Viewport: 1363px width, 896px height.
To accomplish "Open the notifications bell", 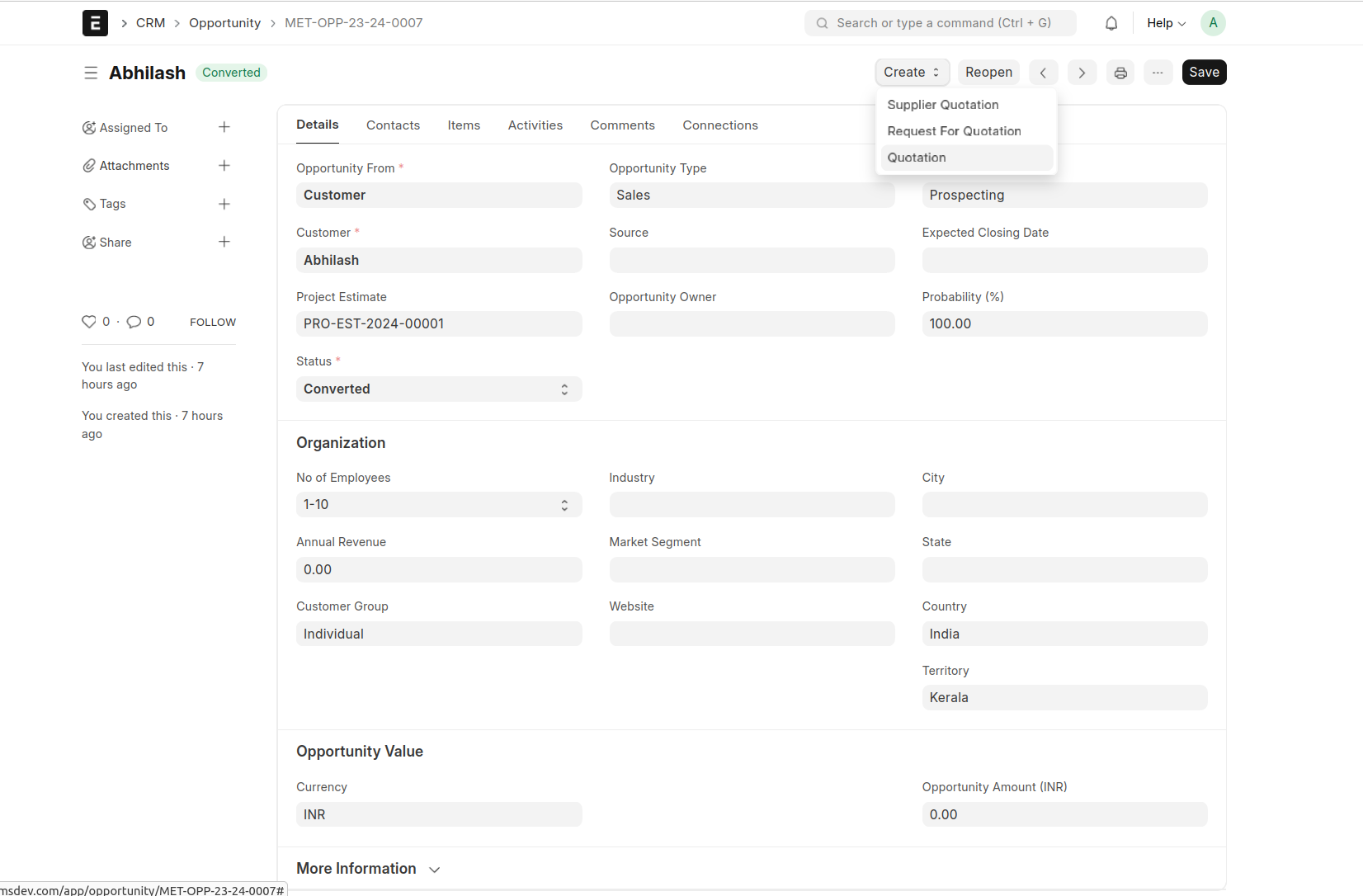I will 1111,23.
